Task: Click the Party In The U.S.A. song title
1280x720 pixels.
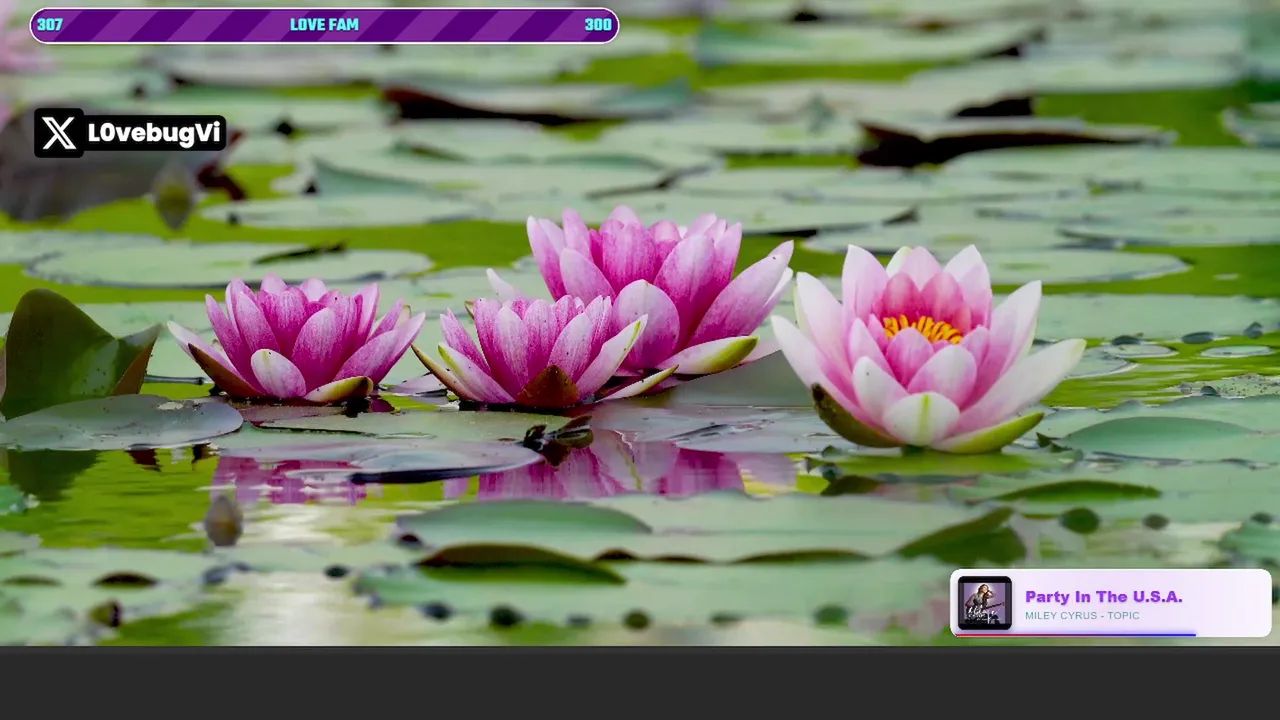Action: (x=1104, y=597)
